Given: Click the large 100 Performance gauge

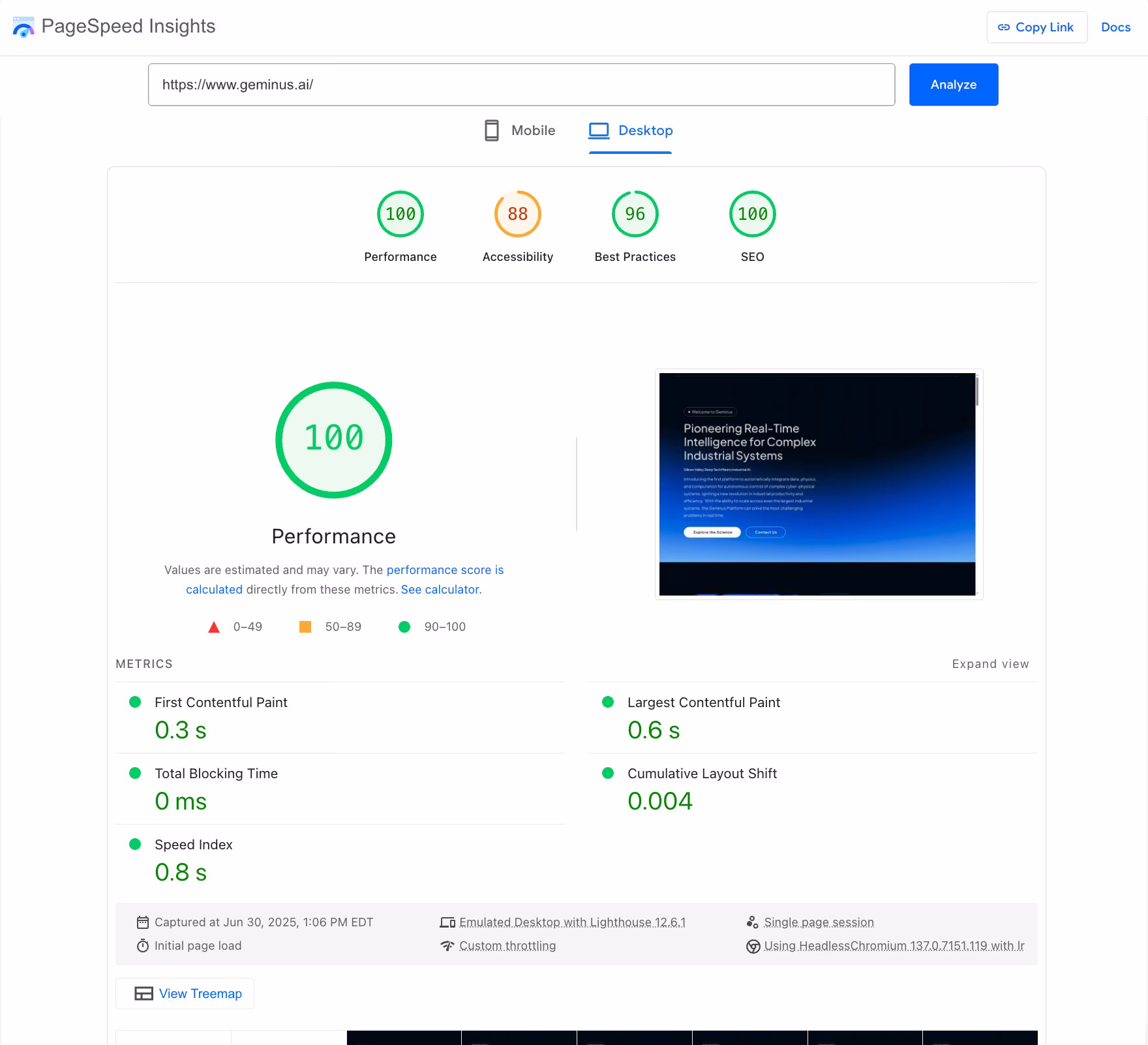Looking at the screenshot, I should (x=334, y=440).
